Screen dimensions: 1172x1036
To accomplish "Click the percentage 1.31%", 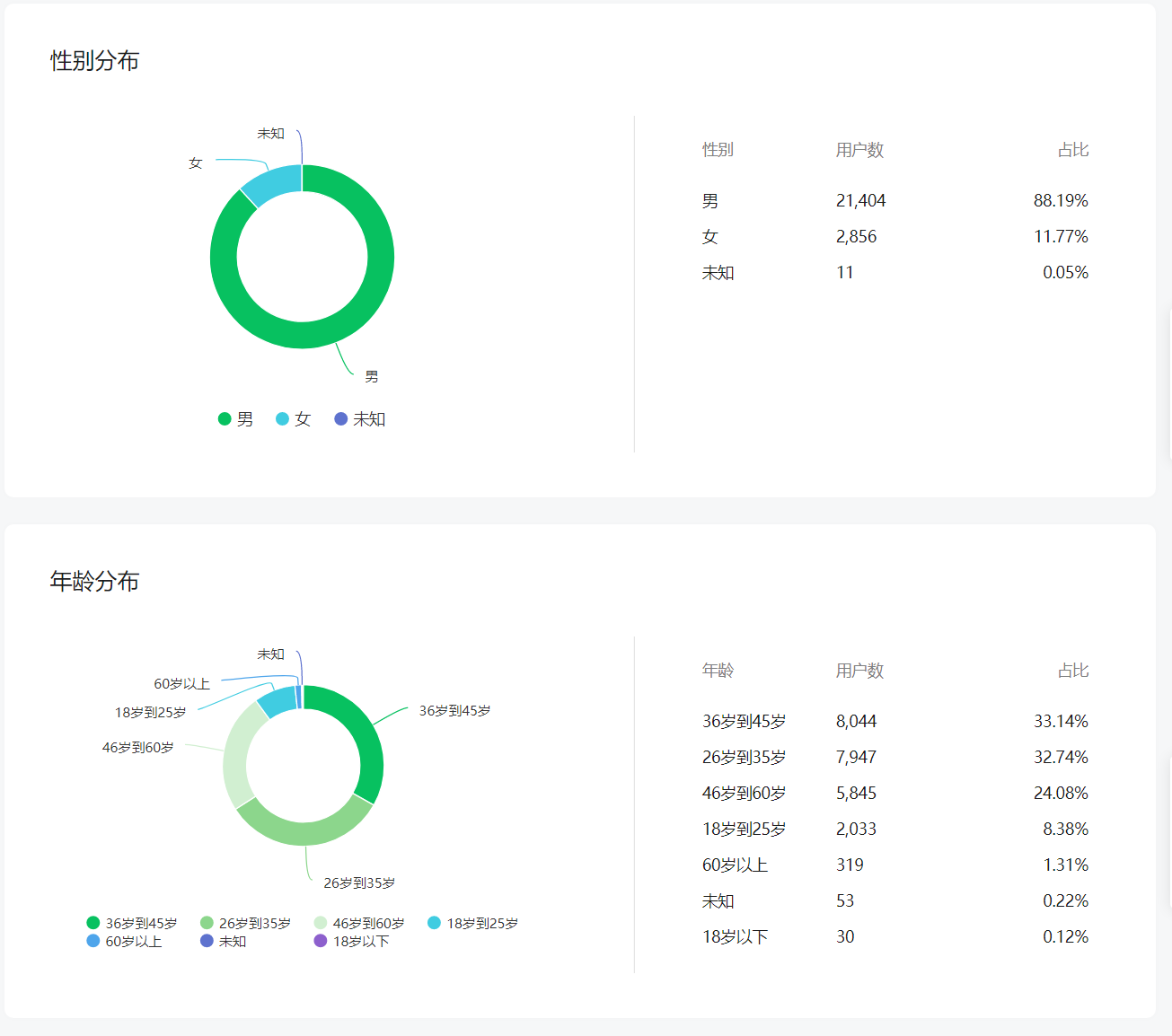I will point(1065,865).
